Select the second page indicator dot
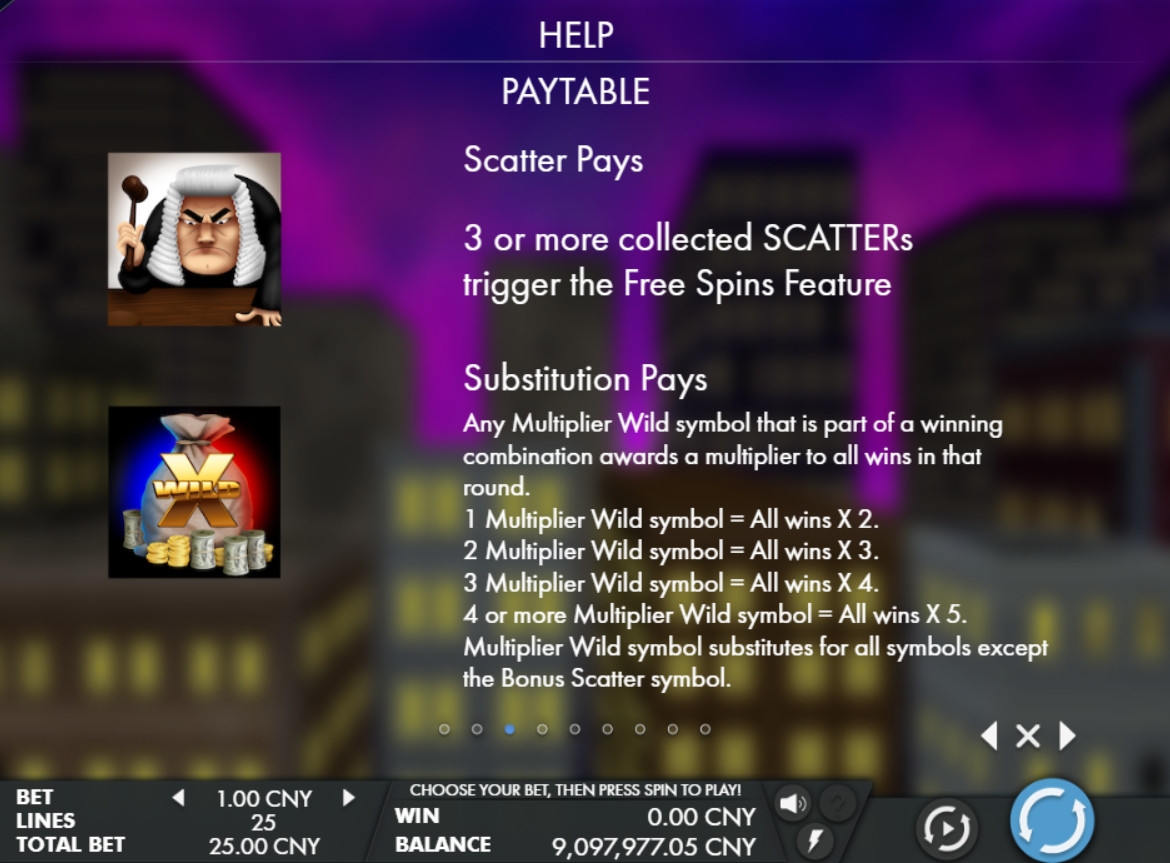 pyautogui.click(x=477, y=729)
